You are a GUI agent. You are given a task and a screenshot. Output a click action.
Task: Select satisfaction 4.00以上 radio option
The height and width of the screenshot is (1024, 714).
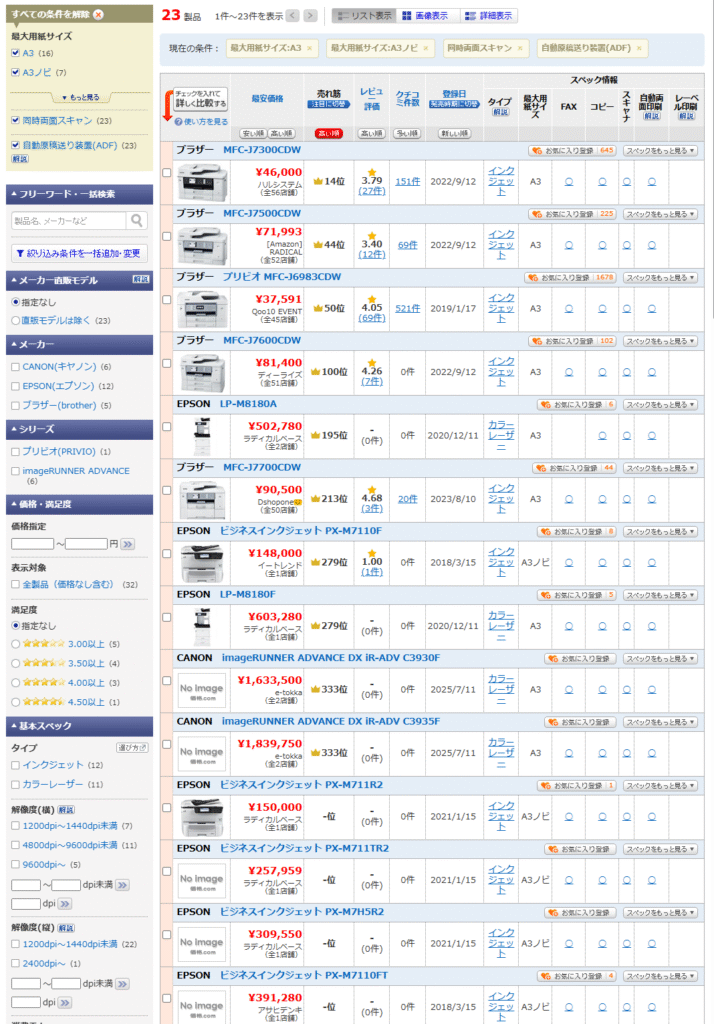coord(15,683)
